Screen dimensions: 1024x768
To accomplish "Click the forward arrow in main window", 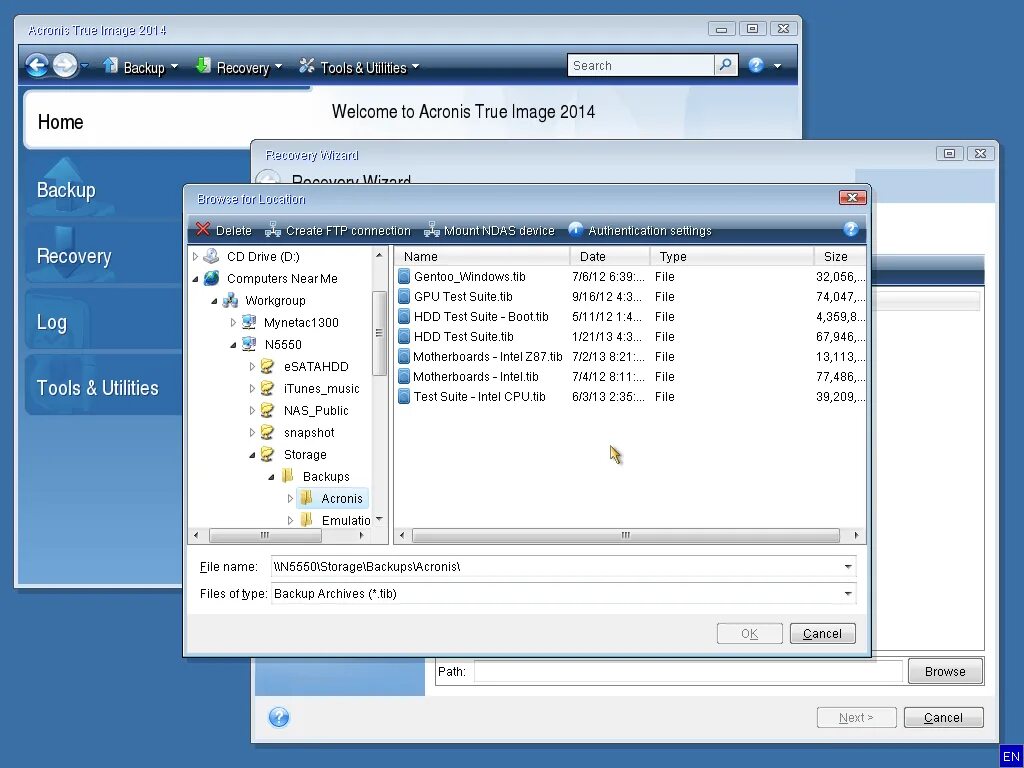I will [65, 65].
